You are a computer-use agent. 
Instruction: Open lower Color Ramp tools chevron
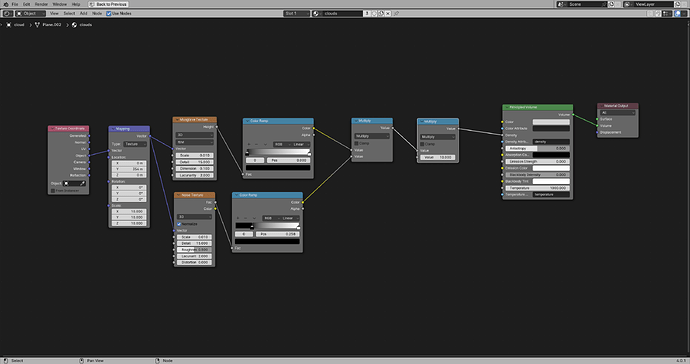click(254, 218)
